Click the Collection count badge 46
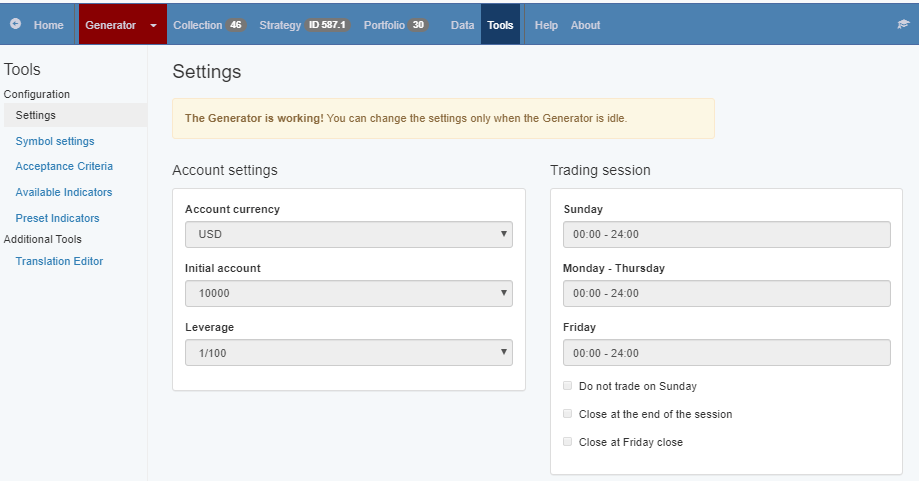This screenshot has width=919, height=481. 235,25
